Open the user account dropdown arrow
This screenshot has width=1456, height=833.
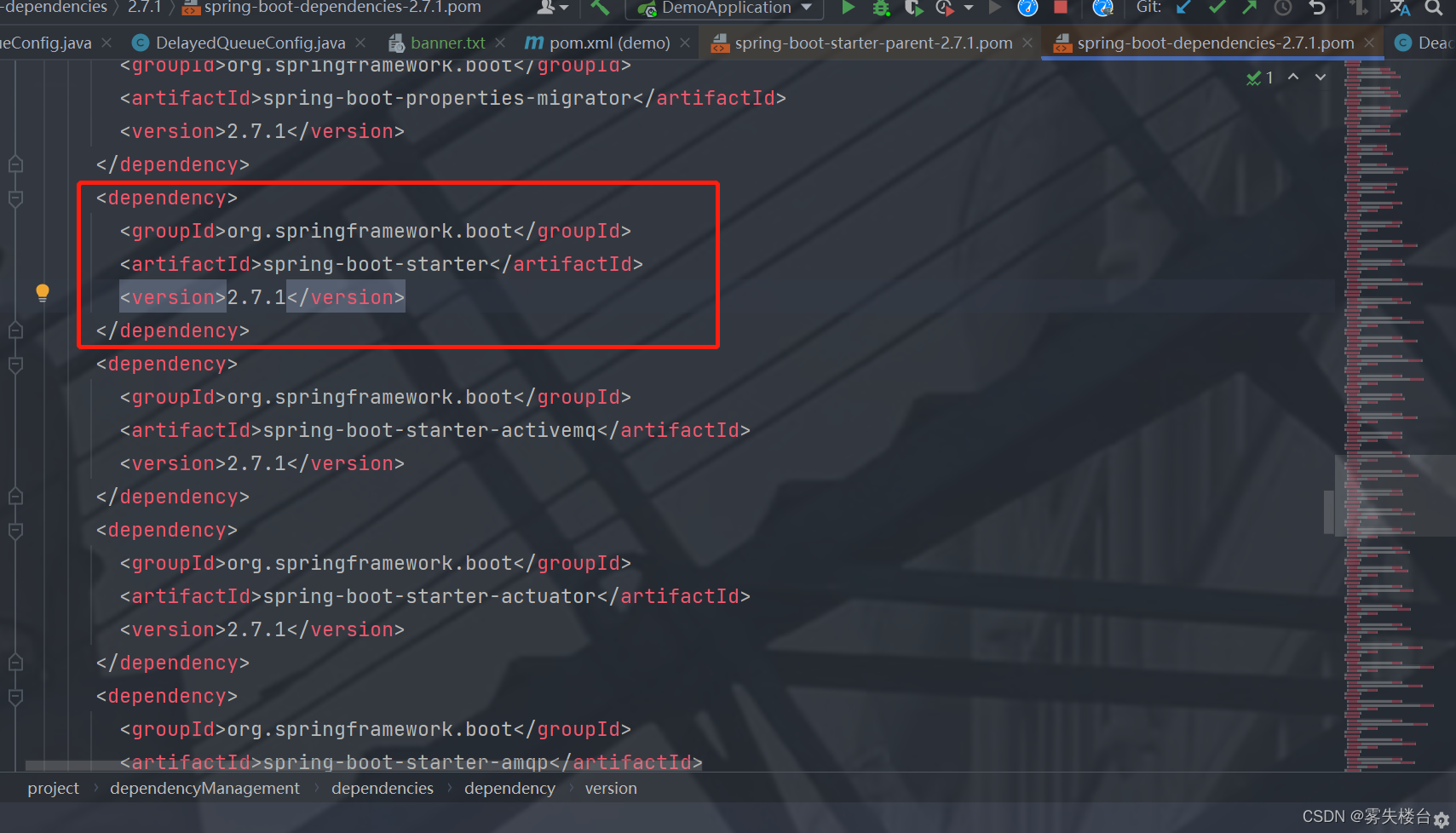(x=564, y=8)
